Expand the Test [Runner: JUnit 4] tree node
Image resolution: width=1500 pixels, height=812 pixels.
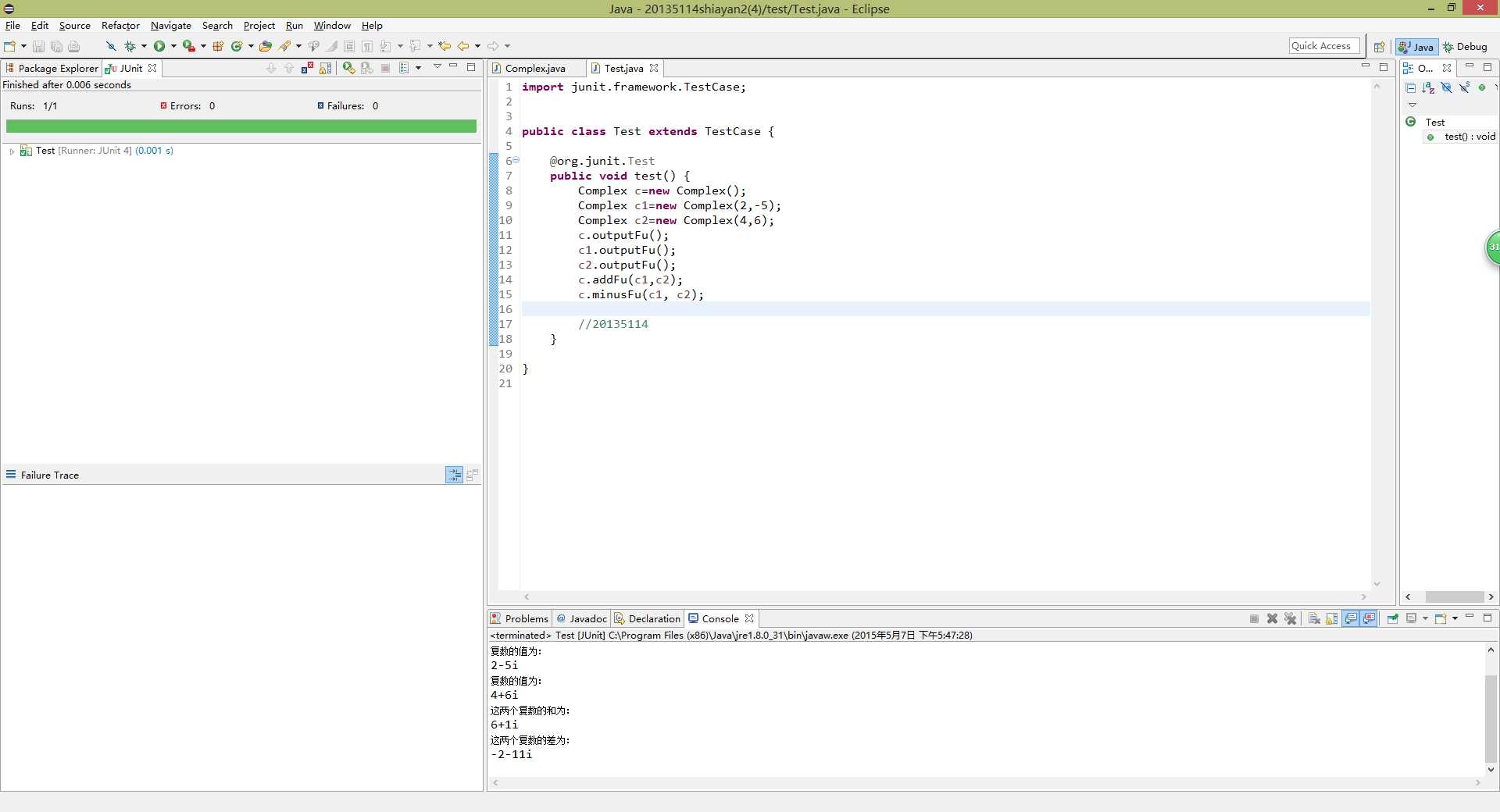[12, 151]
